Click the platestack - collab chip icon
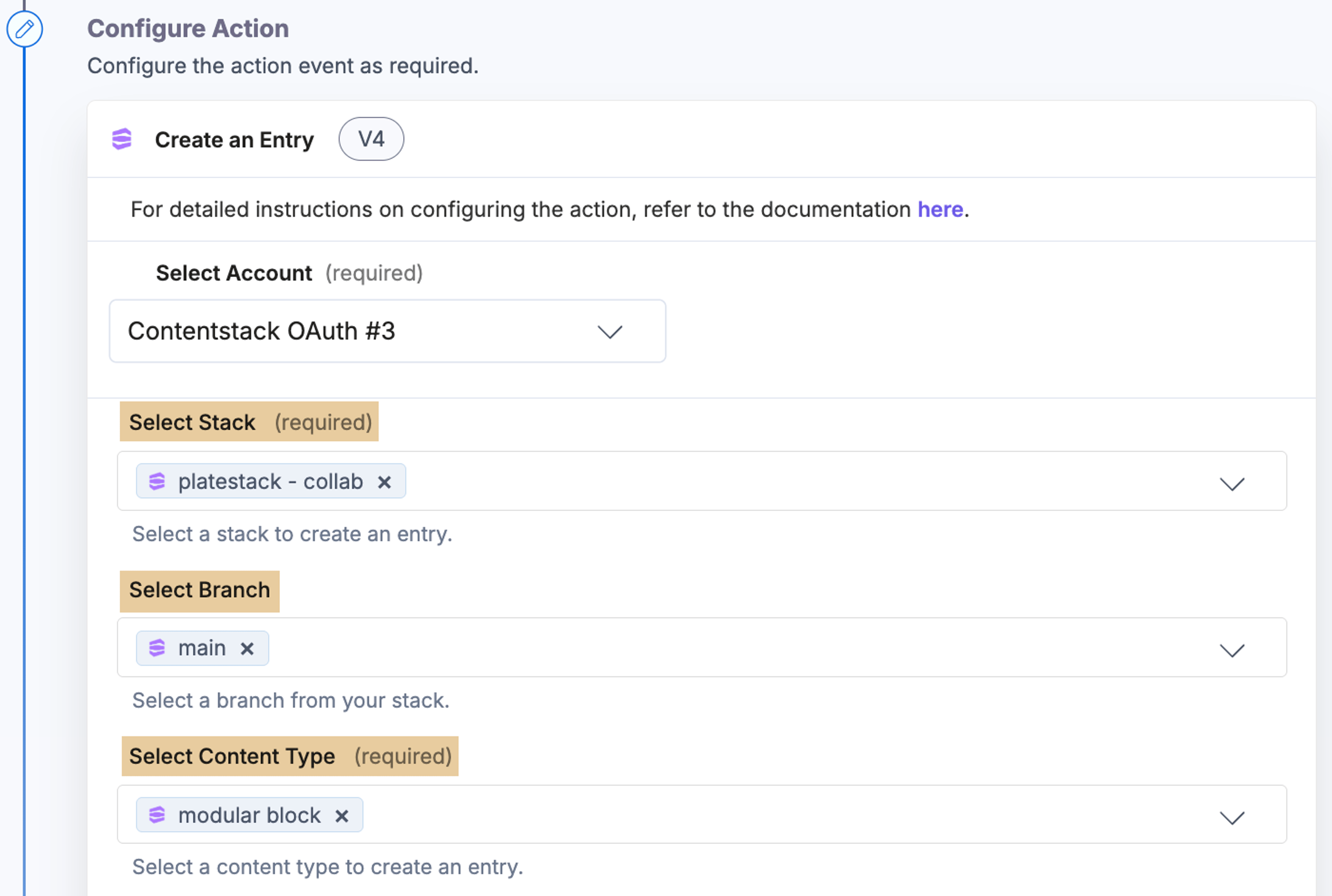Viewport: 1332px width, 896px height. click(x=157, y=481)
